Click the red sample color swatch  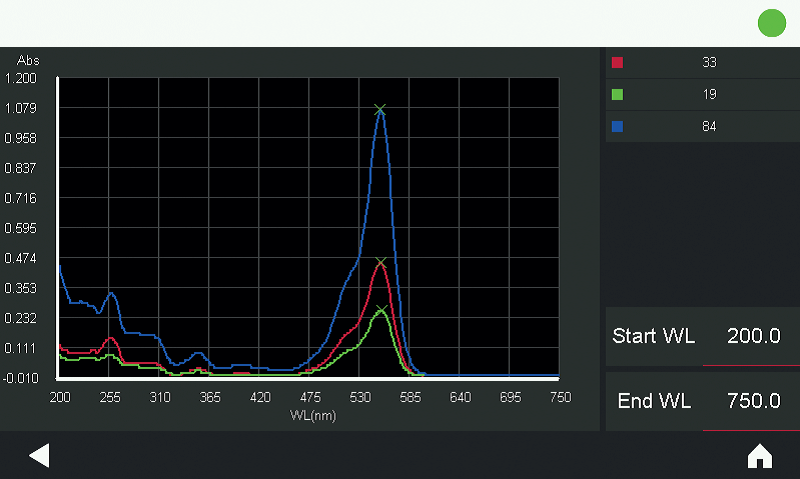coord(617,63)
